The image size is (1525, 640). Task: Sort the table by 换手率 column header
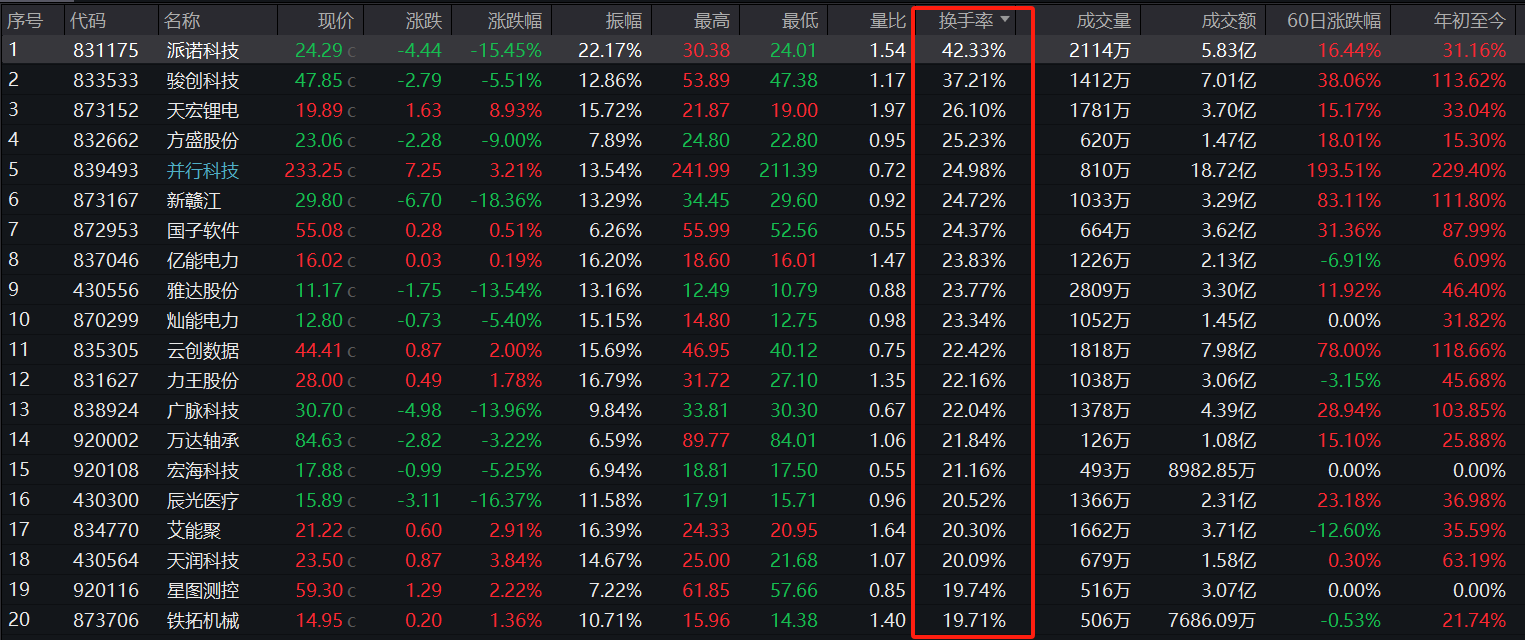point(967,20)
